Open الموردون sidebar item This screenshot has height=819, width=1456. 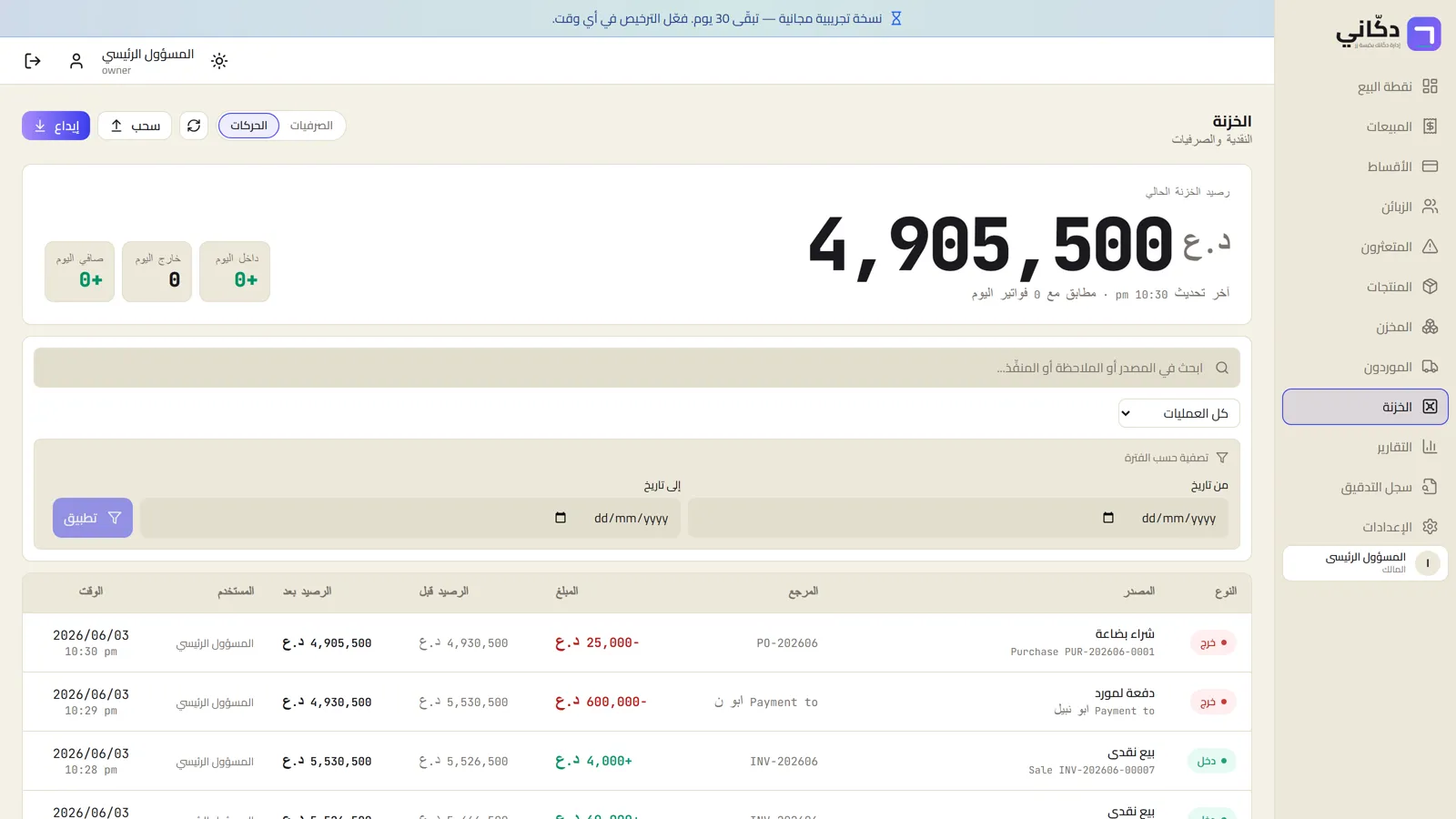(1365, 367)
